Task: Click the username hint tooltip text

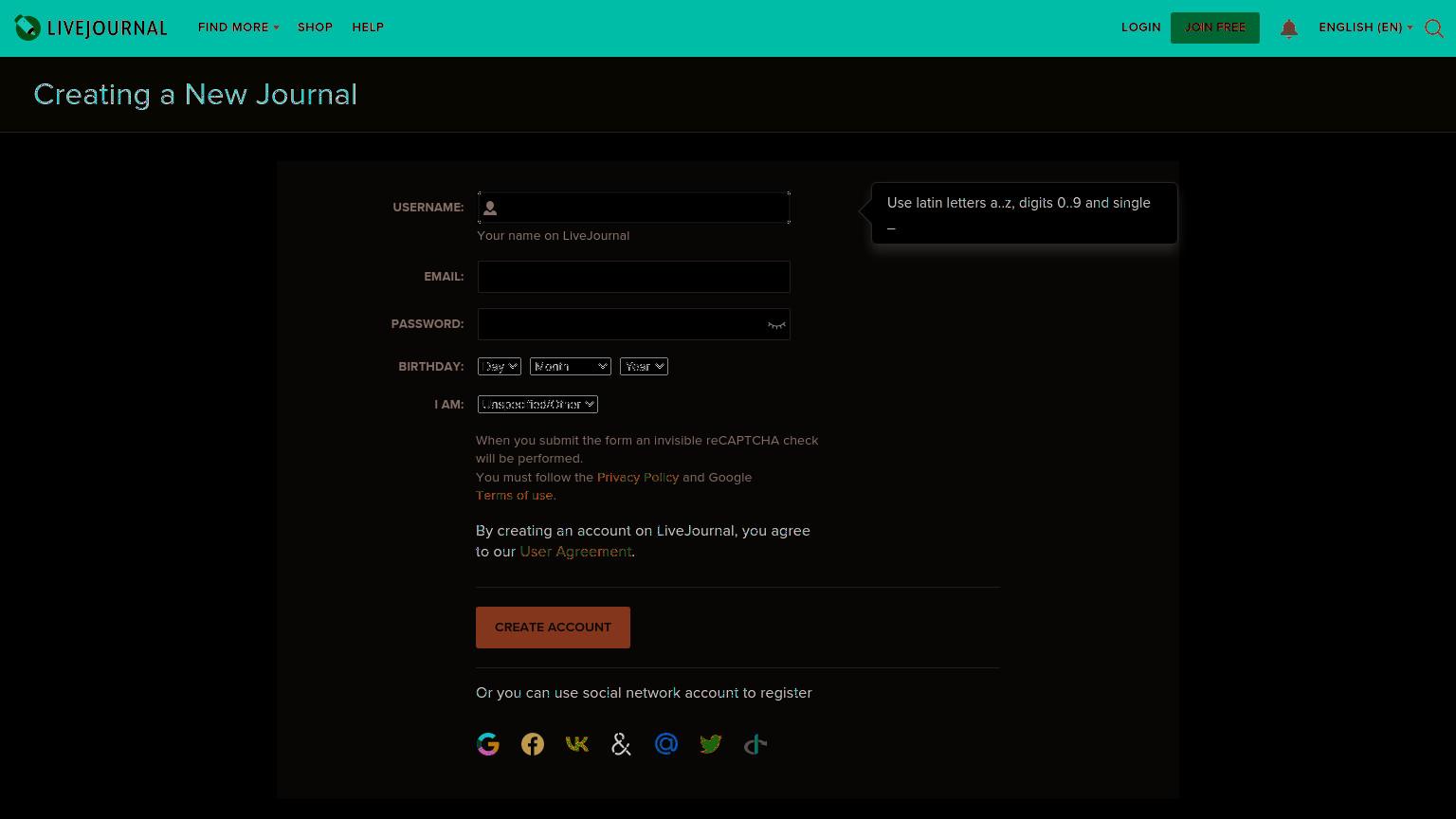Action: click(1019, 214)
